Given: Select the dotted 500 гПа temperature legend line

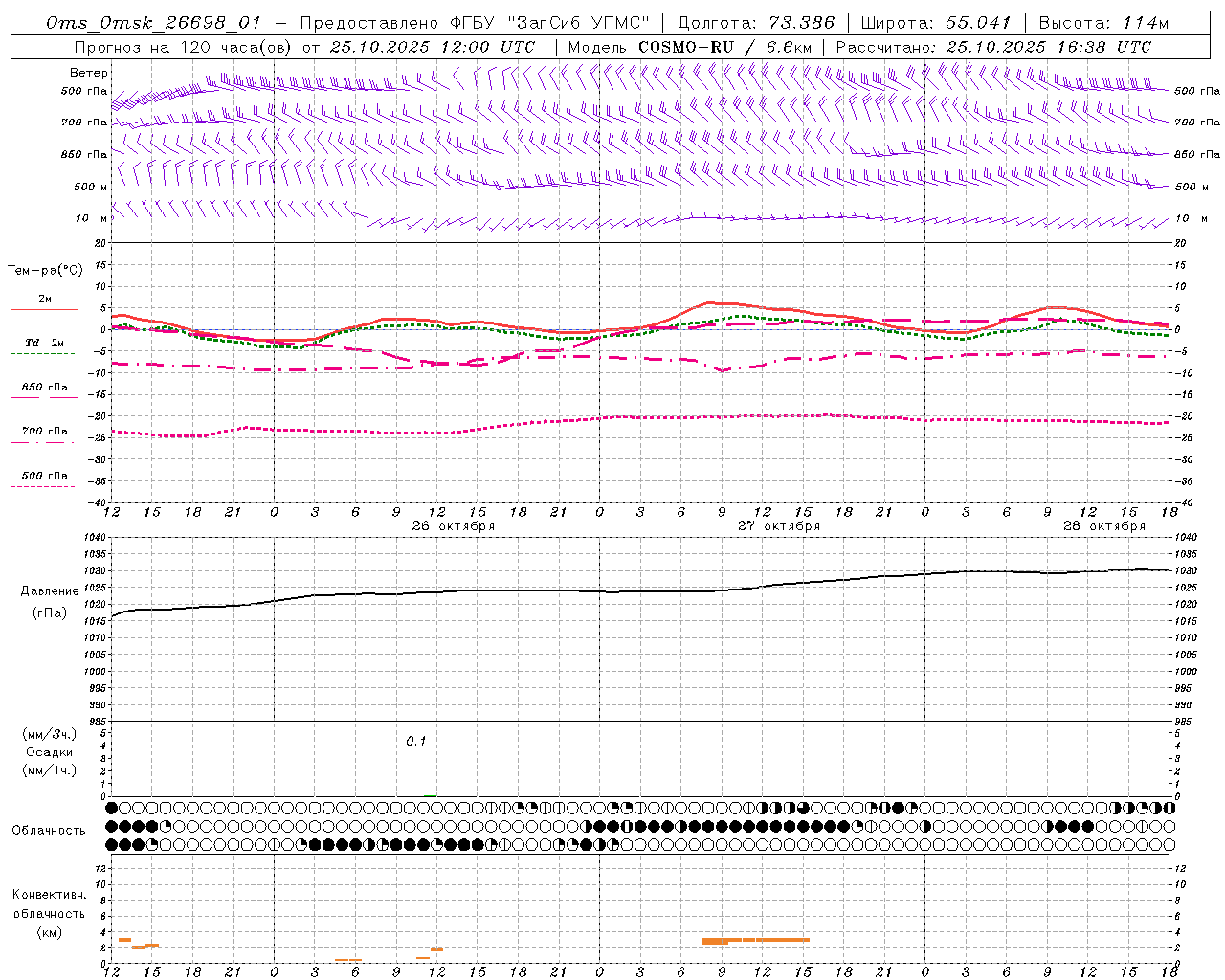Looking at the screenshot, I should (x=42, y=486).
